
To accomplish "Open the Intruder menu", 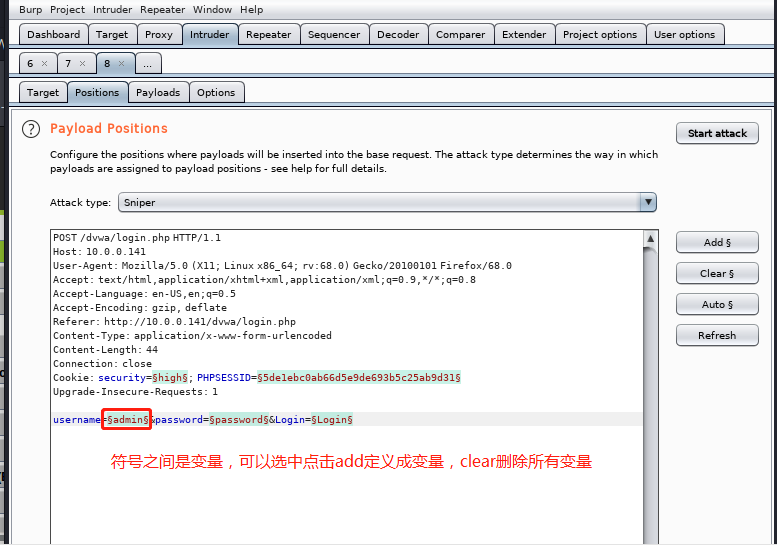I will point(112,9).
